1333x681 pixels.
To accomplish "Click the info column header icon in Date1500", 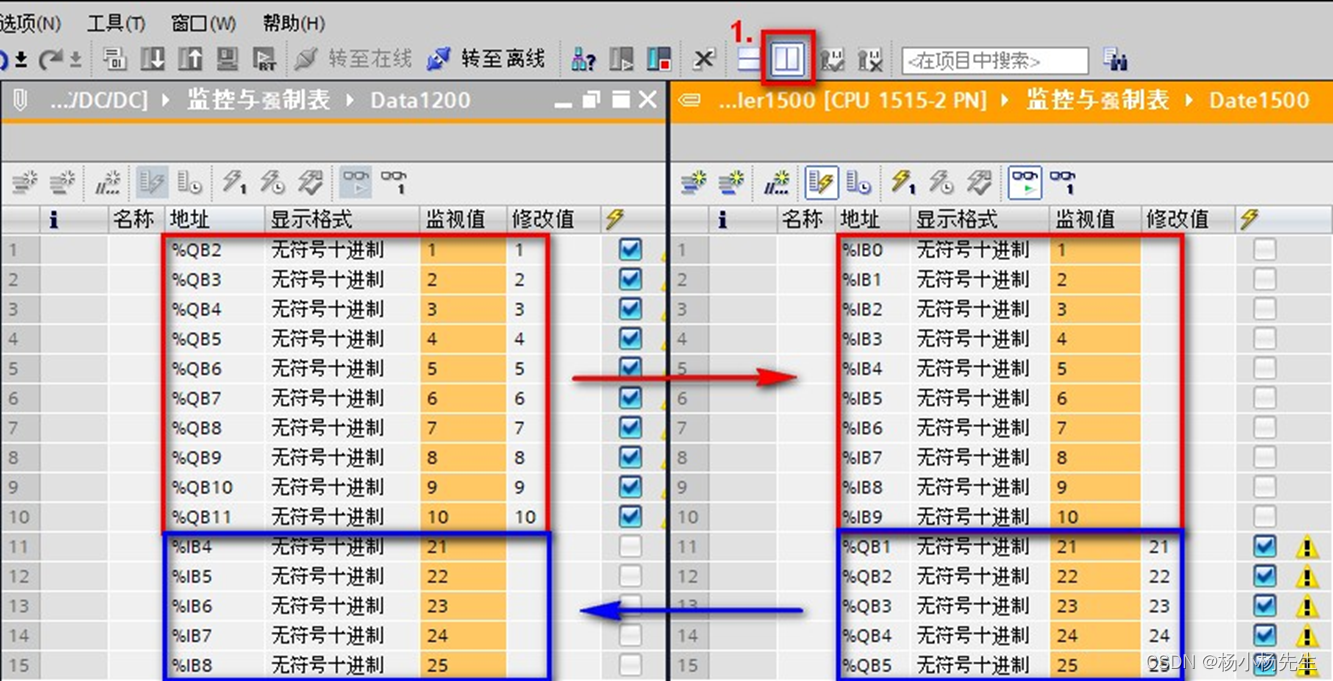I will tap(723, 219).
